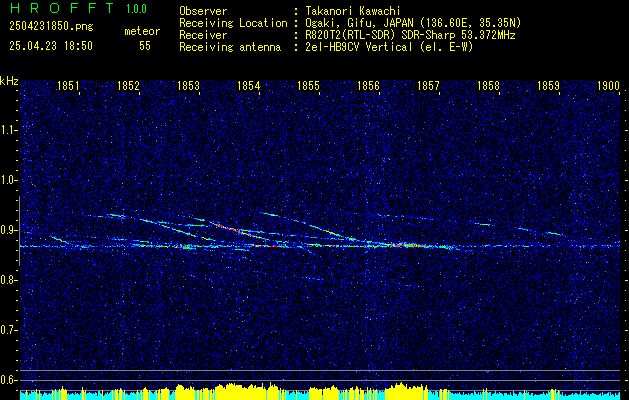
Task: Click the Observer label
Action: (x=203, y=11)
